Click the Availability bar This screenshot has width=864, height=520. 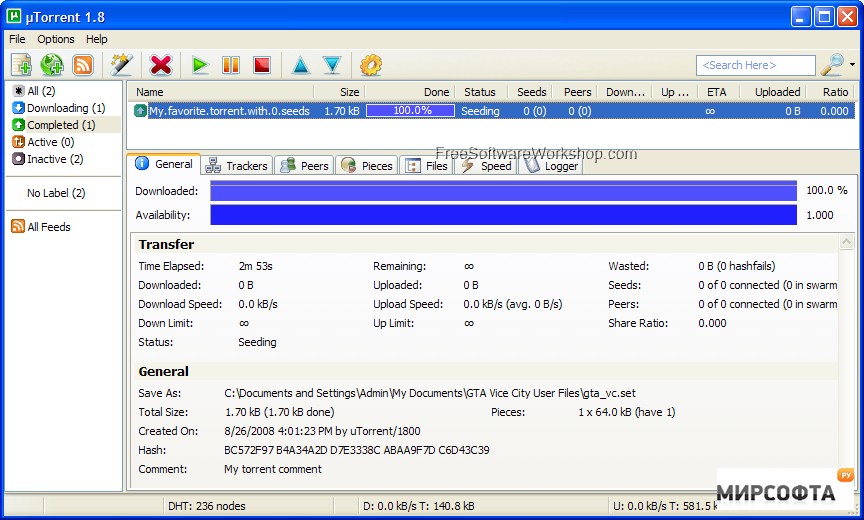(x=504, y=215)
